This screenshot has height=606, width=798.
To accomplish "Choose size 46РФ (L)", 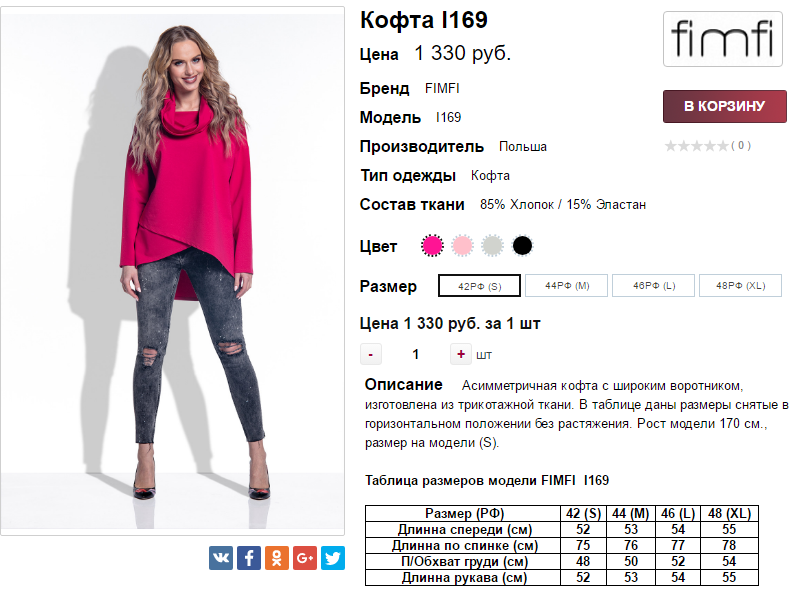I will pyautogui.click(x=654, y=286).
